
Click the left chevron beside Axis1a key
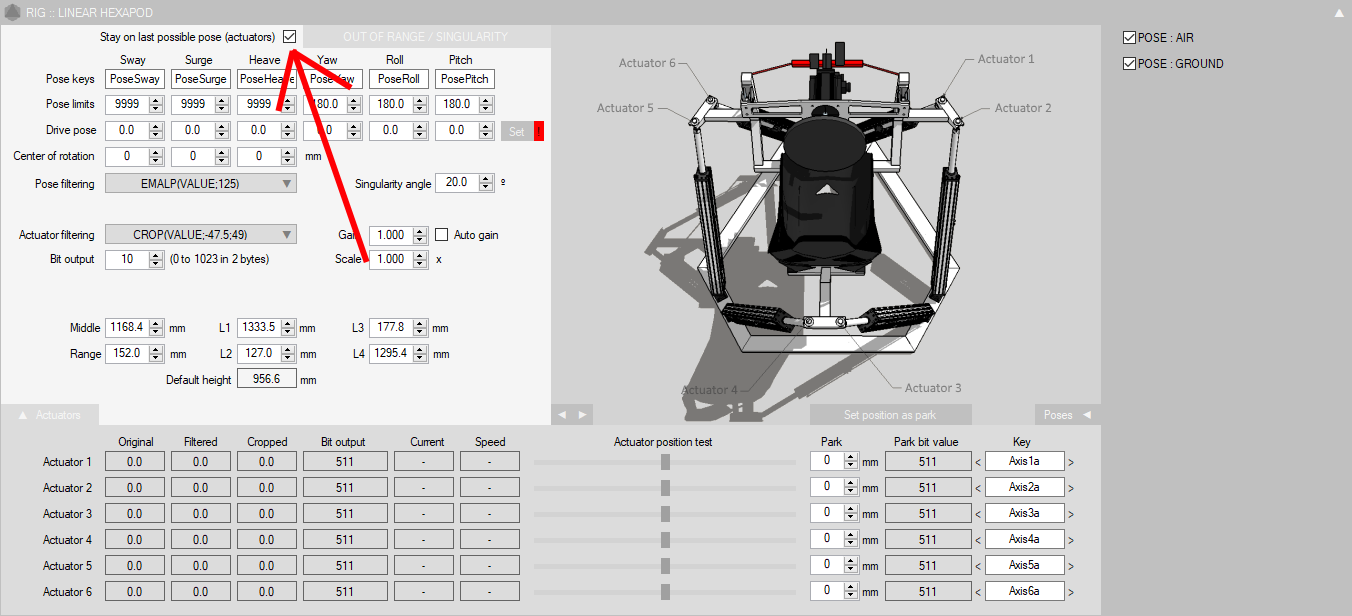coord(978,462)
